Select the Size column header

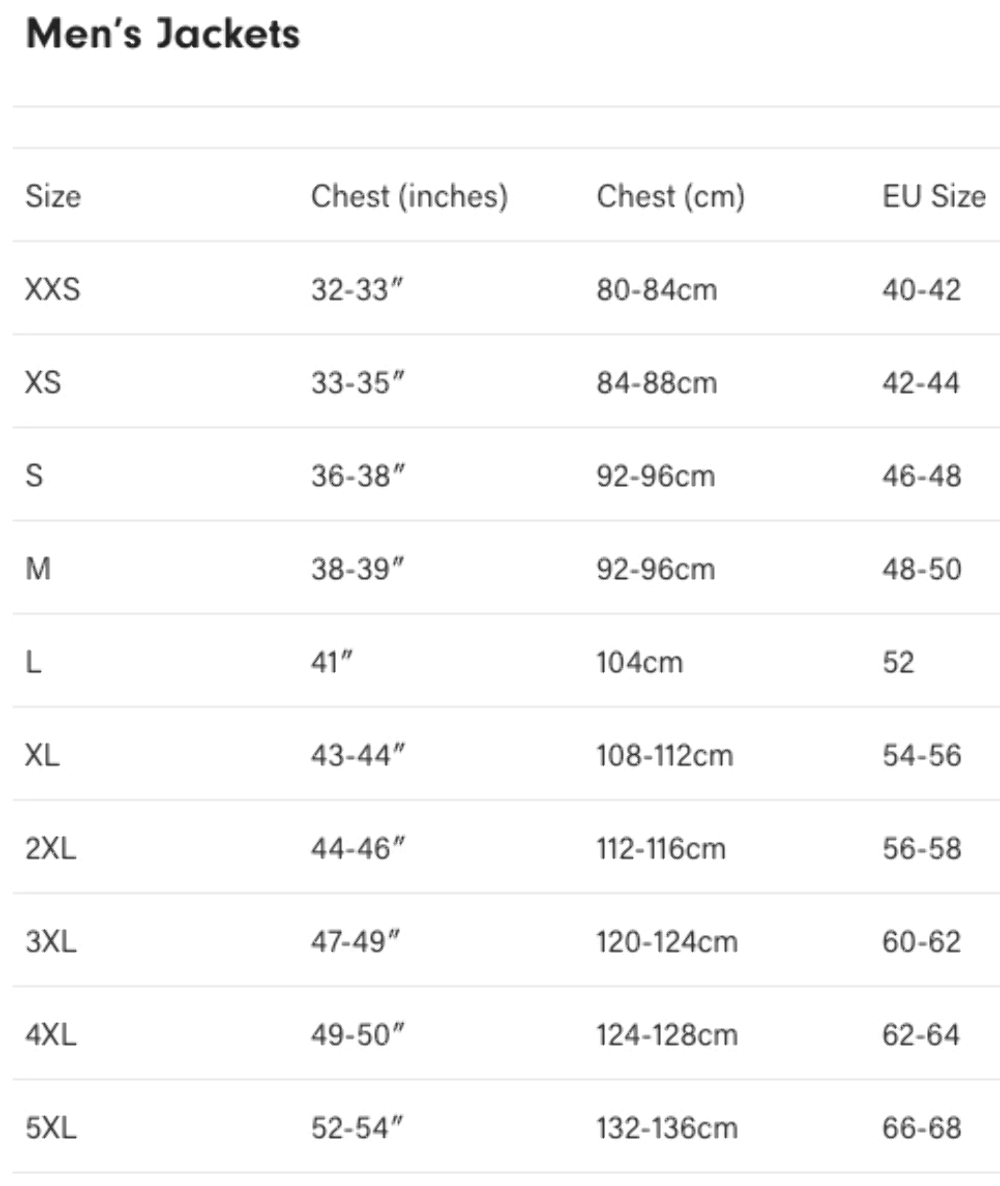point(53,197)
